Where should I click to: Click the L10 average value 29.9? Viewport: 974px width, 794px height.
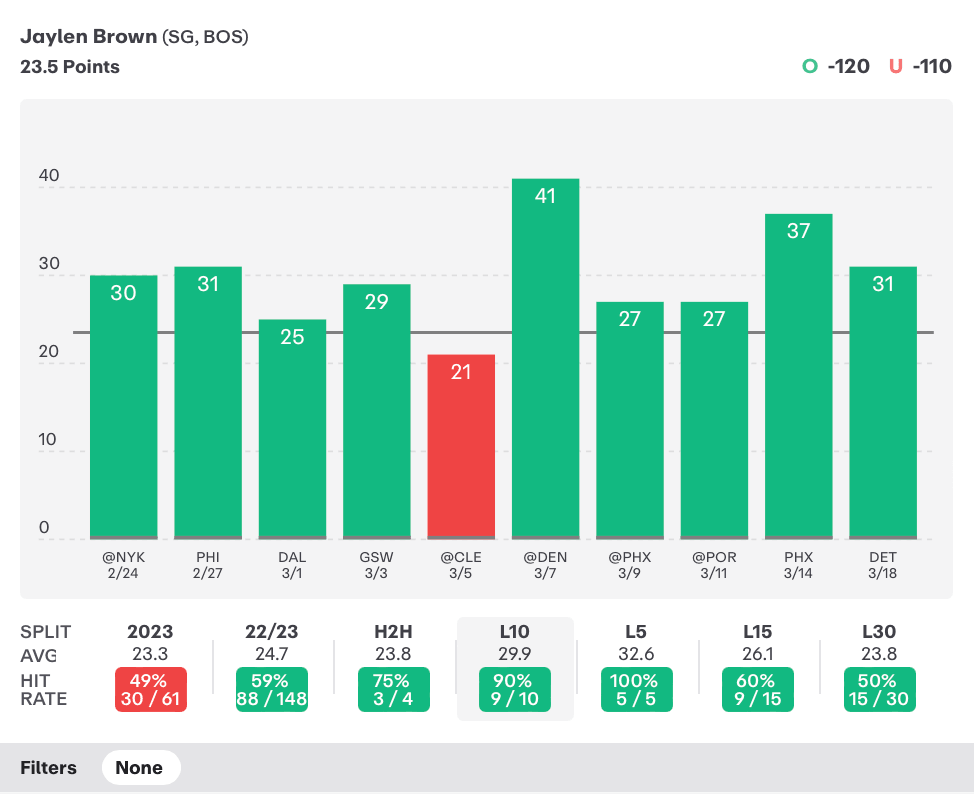point(515,654)
